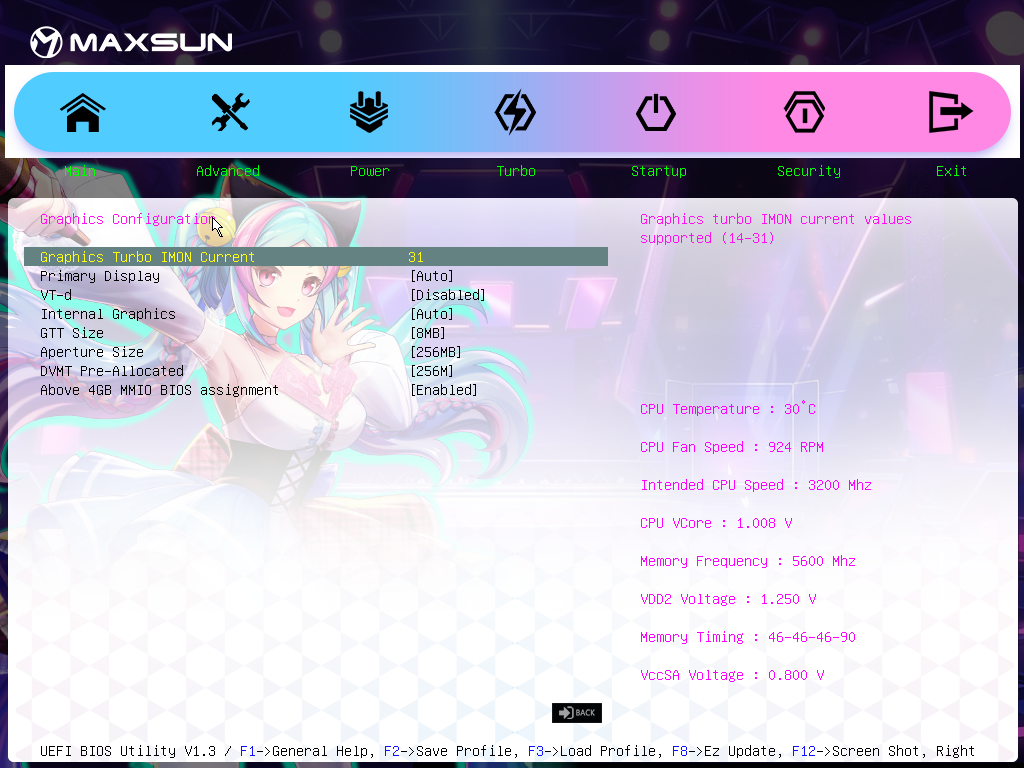This screenshot has height=768, width=1024.
Task: Click the MAXSUN logo
Action: (x=131, y=42)
